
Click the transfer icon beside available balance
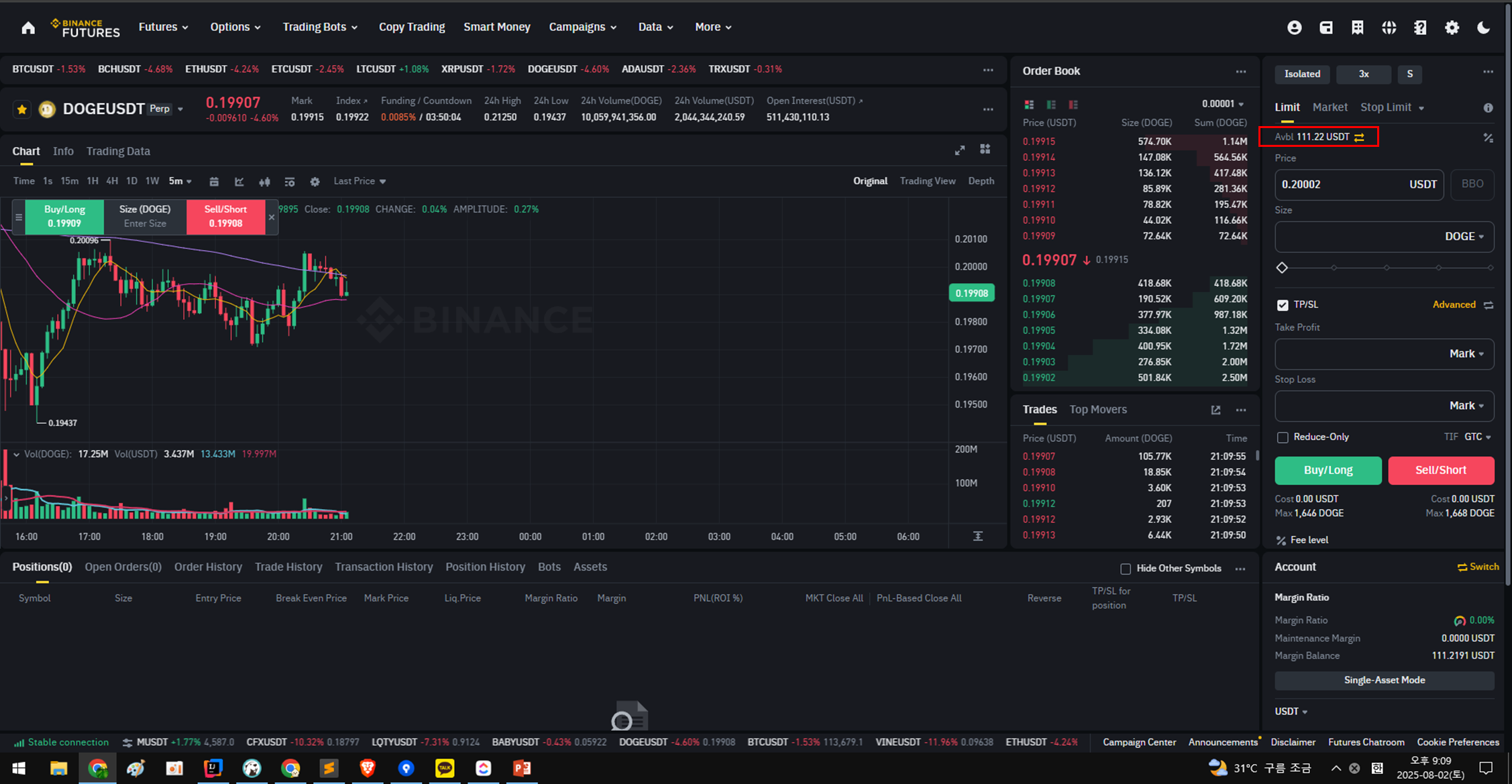(x=1360, y=137)
